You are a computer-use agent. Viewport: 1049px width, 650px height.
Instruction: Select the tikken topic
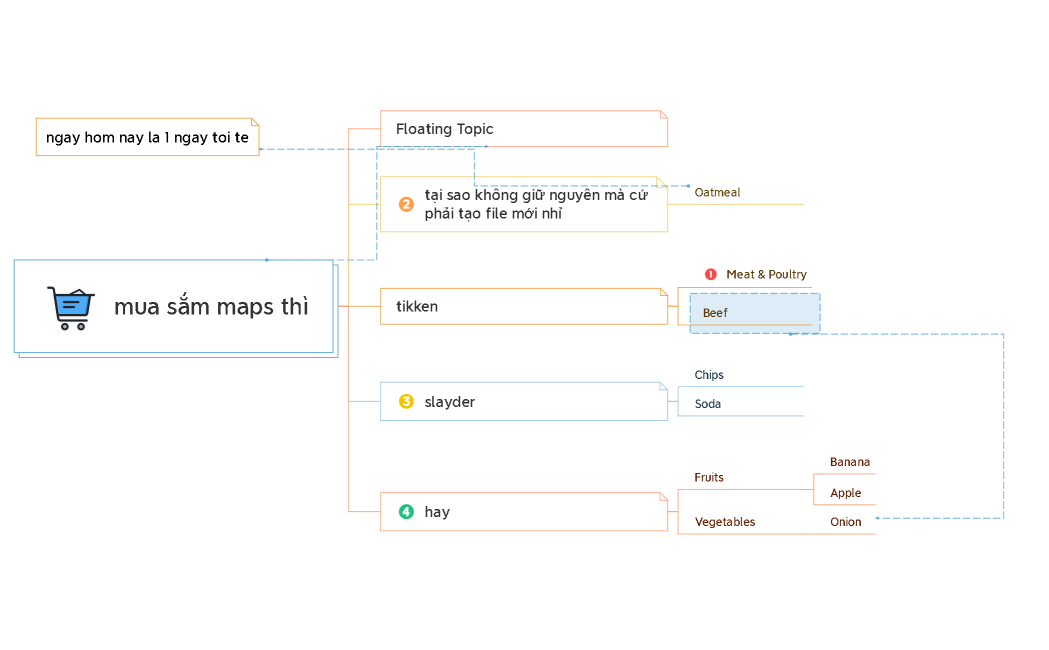tap(418, 307)
